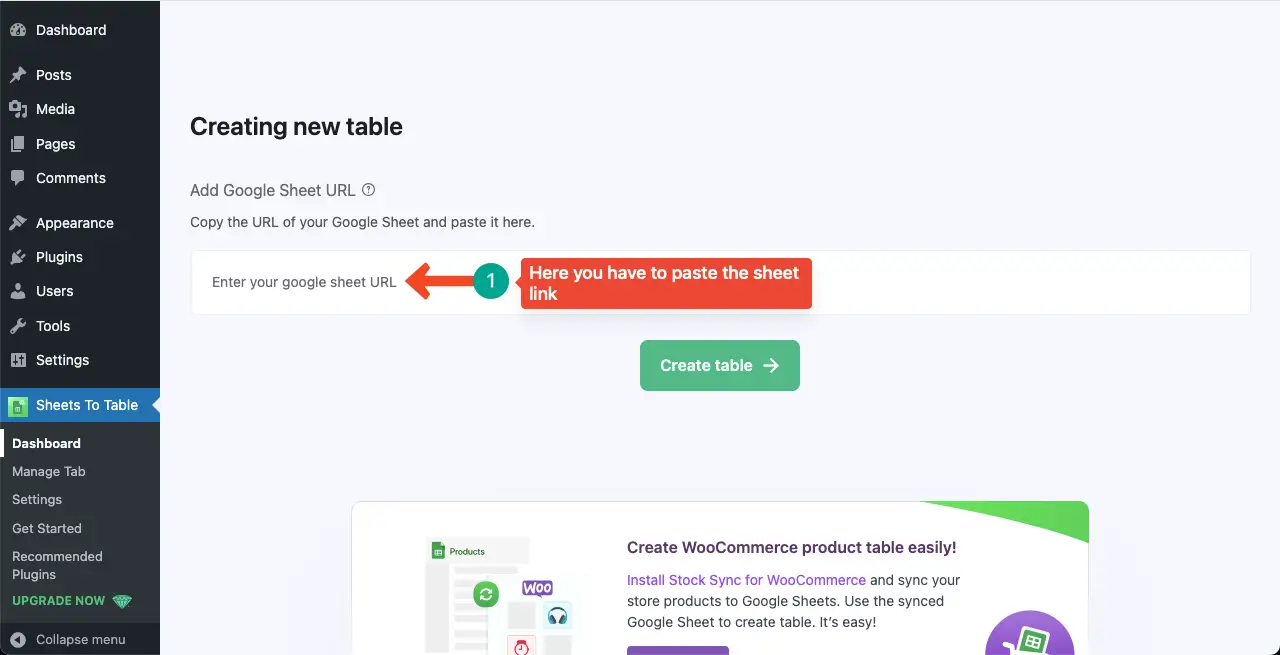The width and height of the screenshot is (1280, 655).
Task: Open Get Started submenu item
Action: click(47, 528)
